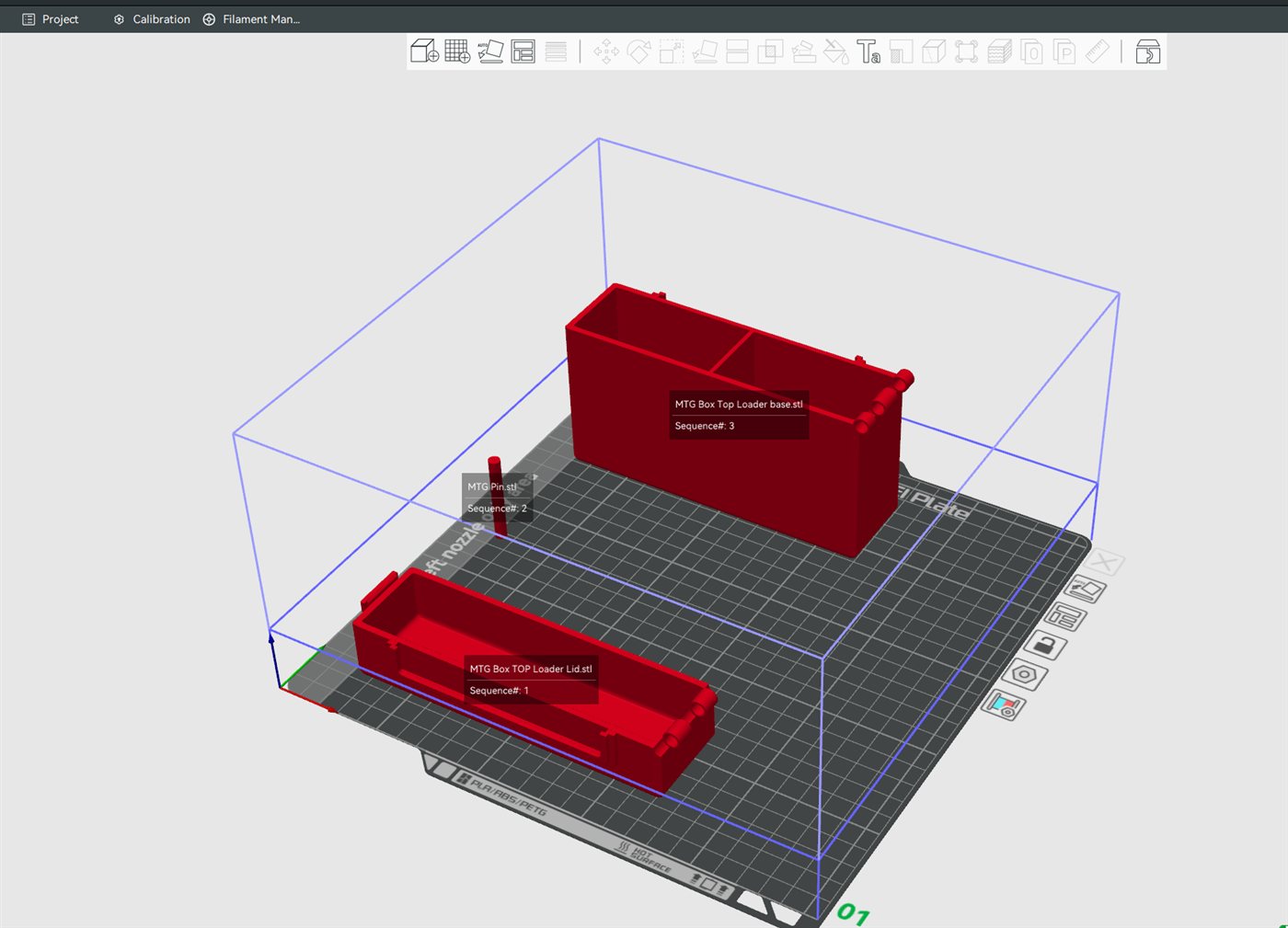Toggle the plate lock icon

(1045, 646)
